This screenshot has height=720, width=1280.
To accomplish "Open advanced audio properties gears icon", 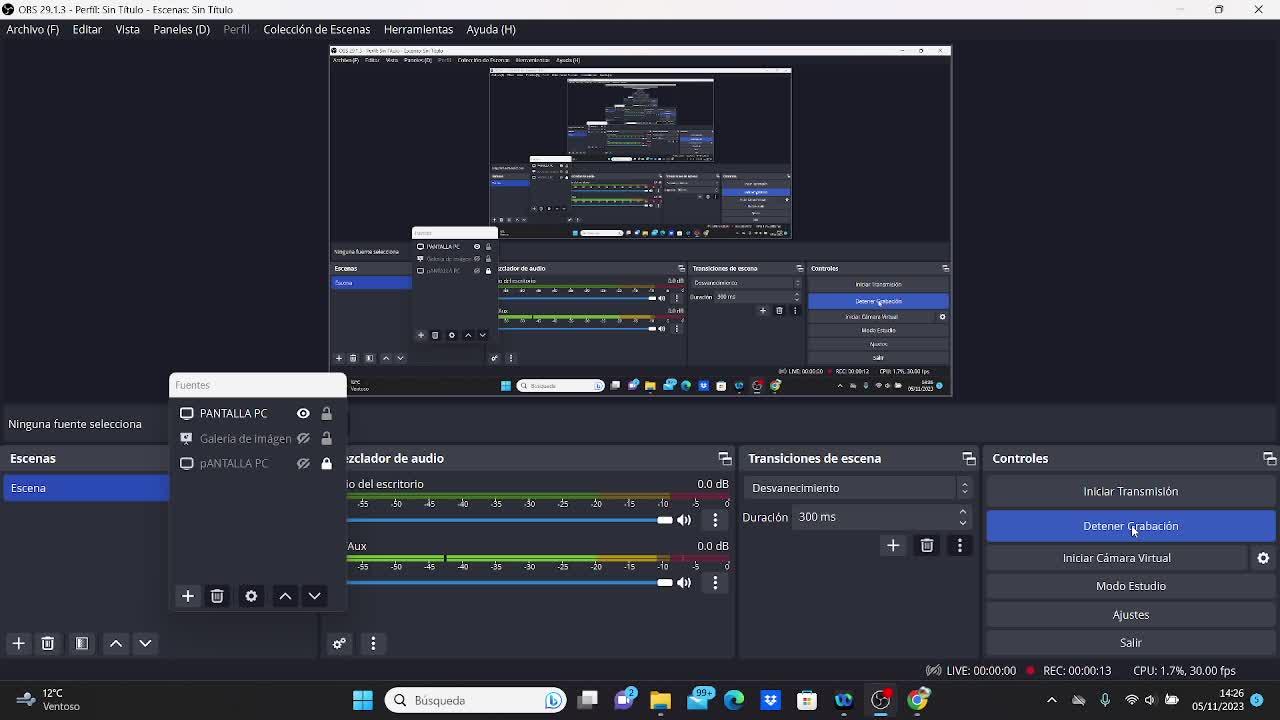I will (x=339, y=643).
